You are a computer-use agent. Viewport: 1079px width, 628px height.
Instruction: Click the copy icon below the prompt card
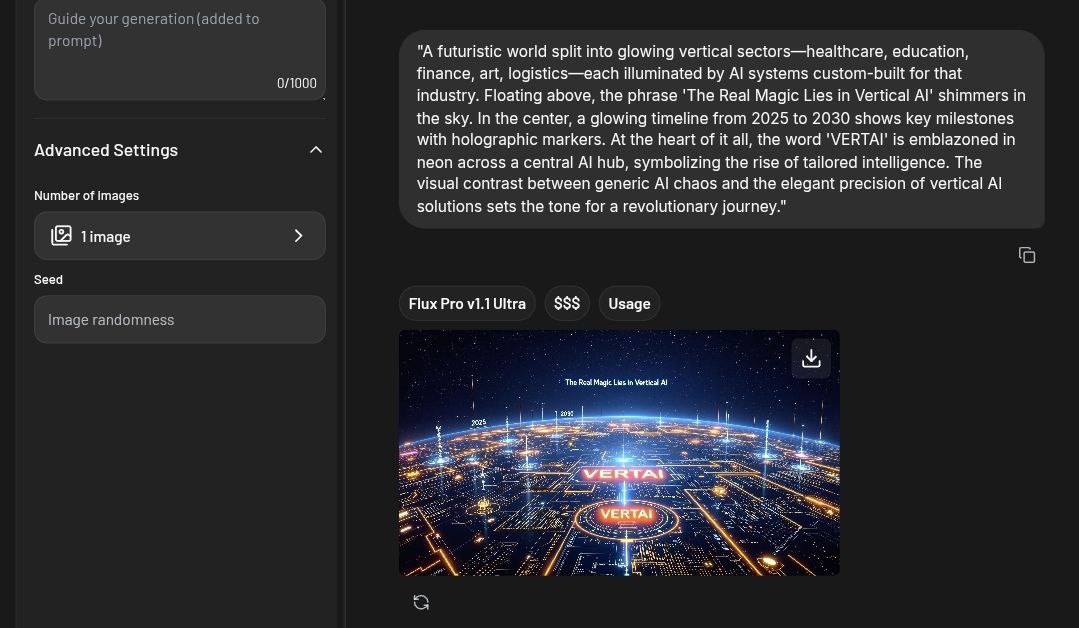(1027, 255)
